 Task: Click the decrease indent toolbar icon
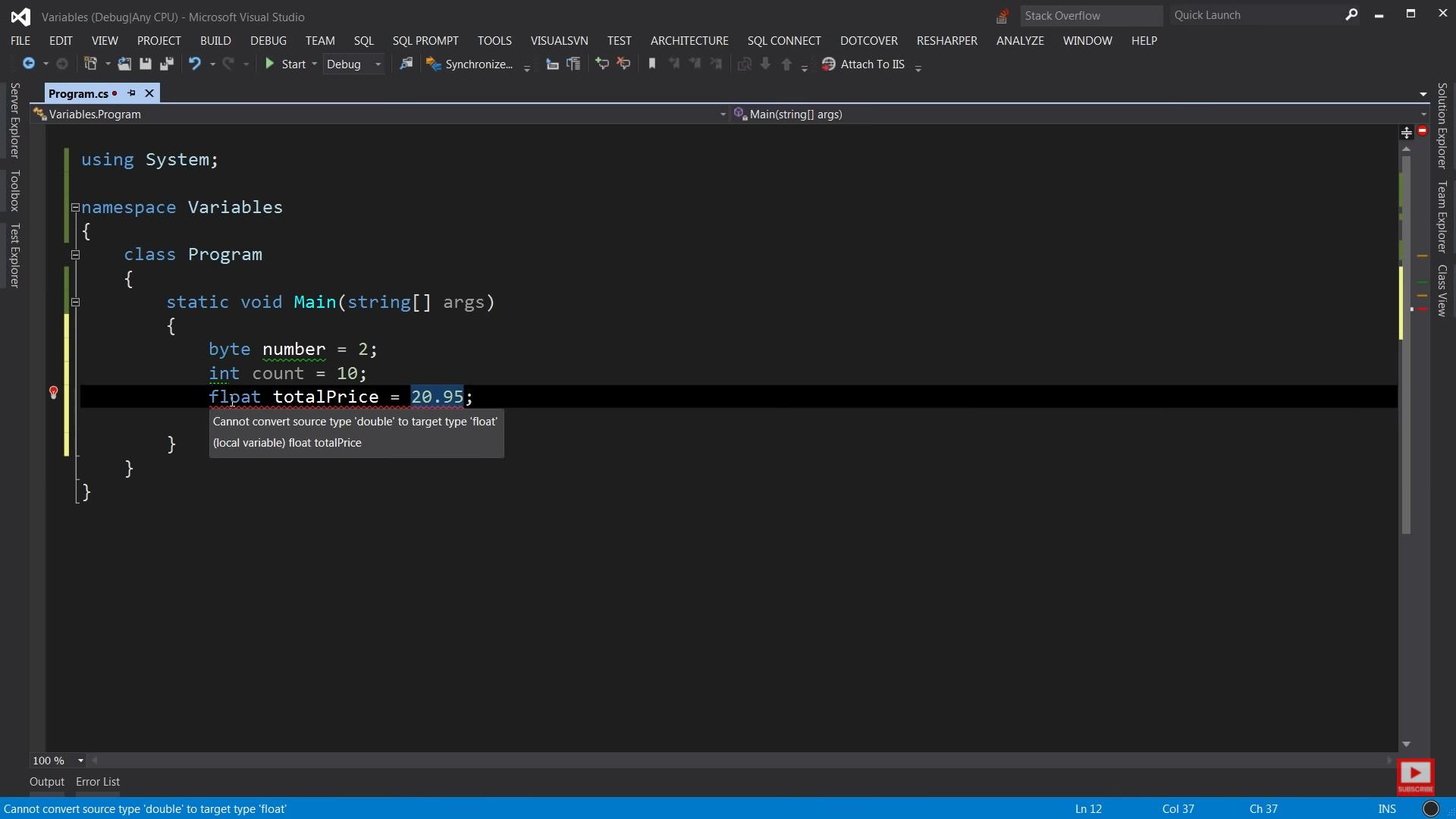(552, 64)
